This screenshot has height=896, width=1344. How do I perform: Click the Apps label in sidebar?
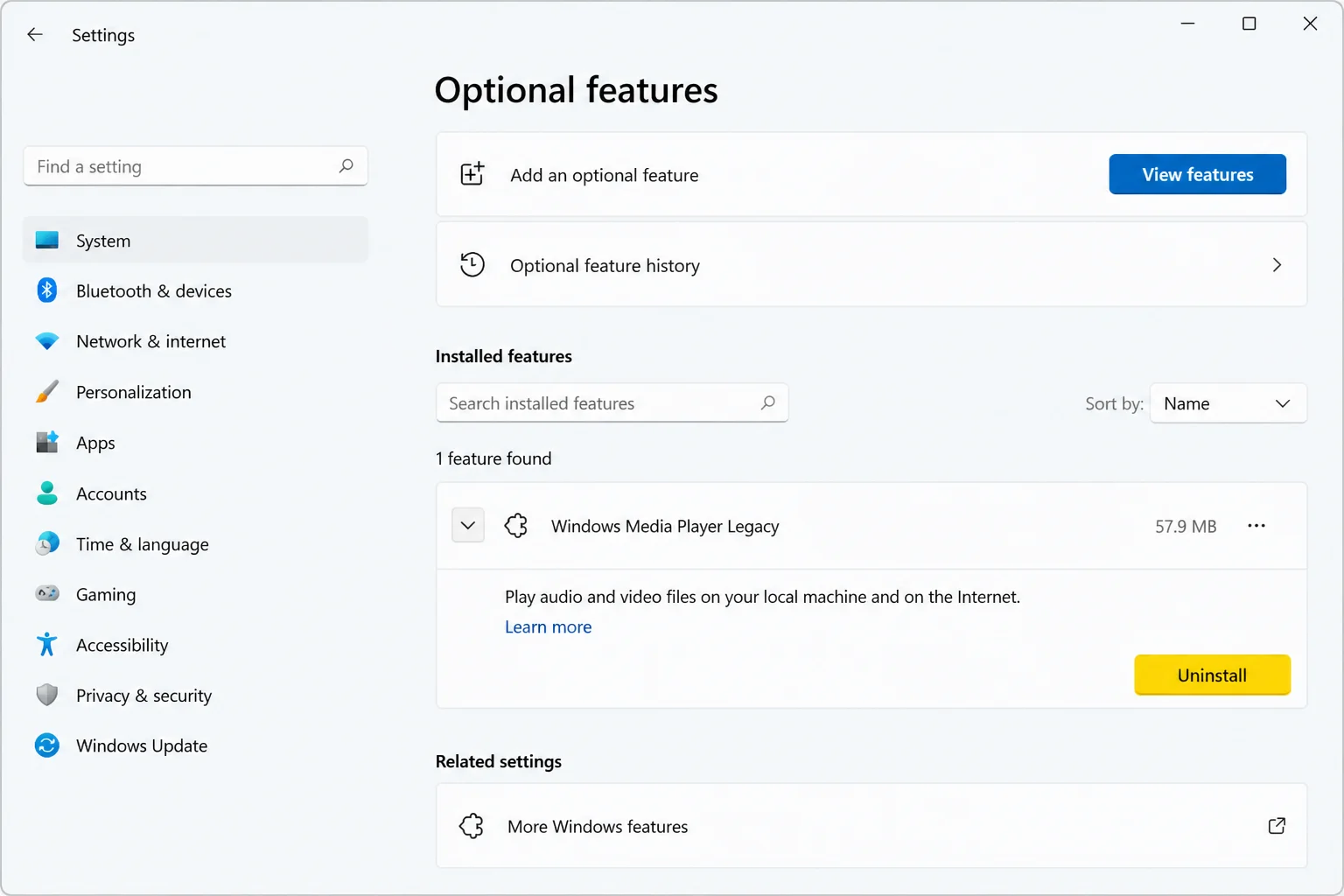pyautogui.click(x=95, y=443)
